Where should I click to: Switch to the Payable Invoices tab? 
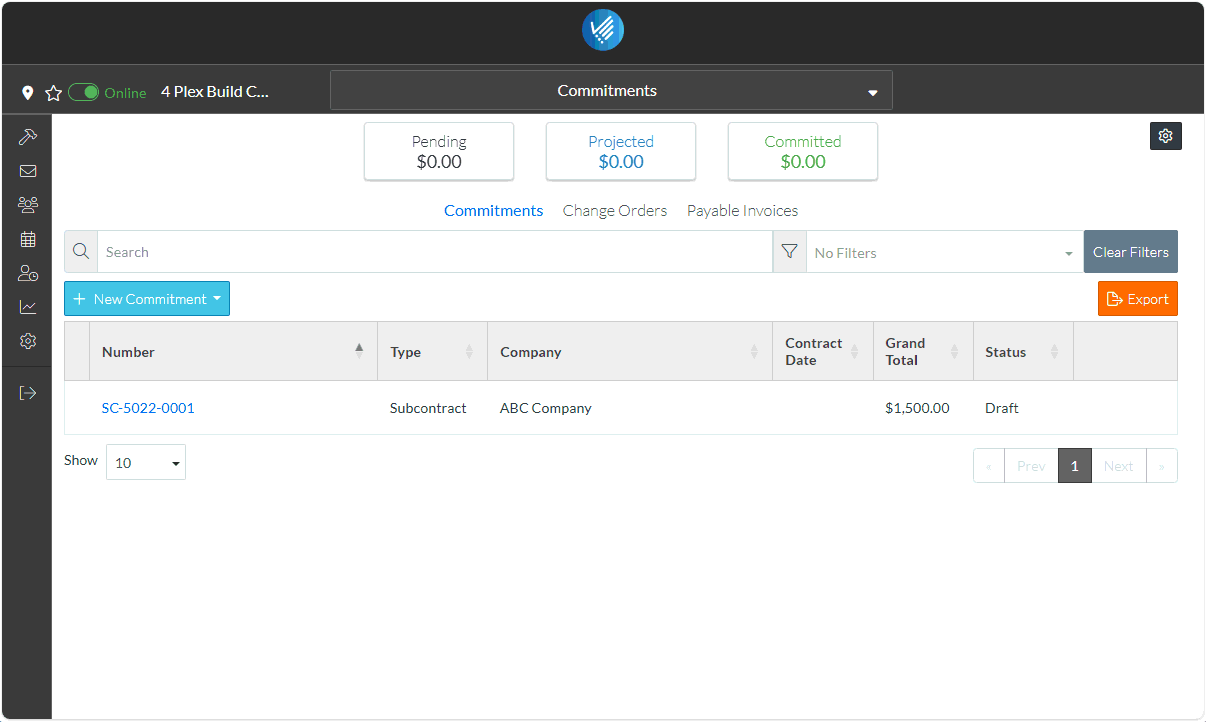[x=742, y=211]
